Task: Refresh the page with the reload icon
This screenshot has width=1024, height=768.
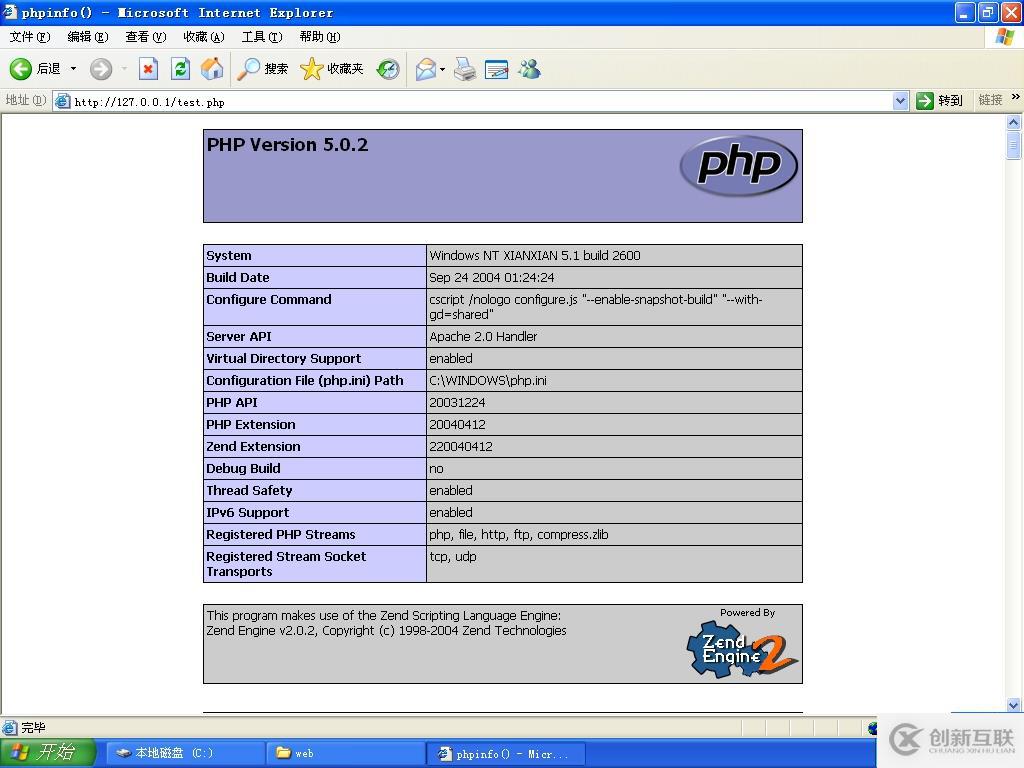Action: click(x=180, y=69)
